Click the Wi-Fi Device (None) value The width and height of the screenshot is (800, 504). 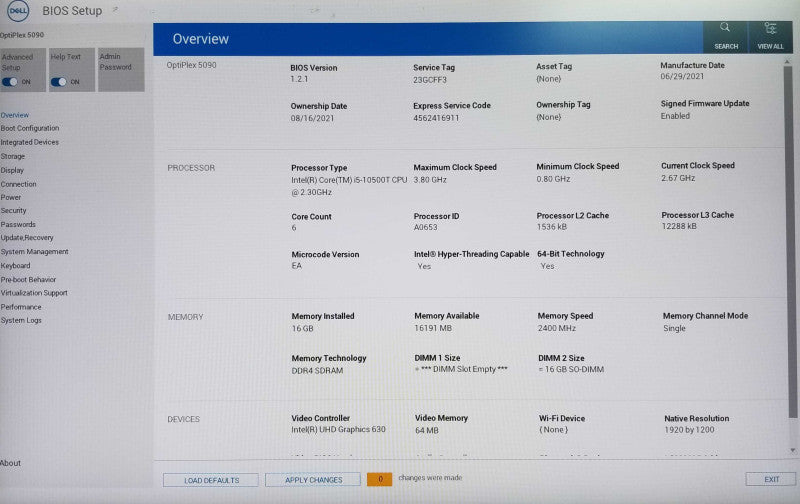tap(554, 430)
